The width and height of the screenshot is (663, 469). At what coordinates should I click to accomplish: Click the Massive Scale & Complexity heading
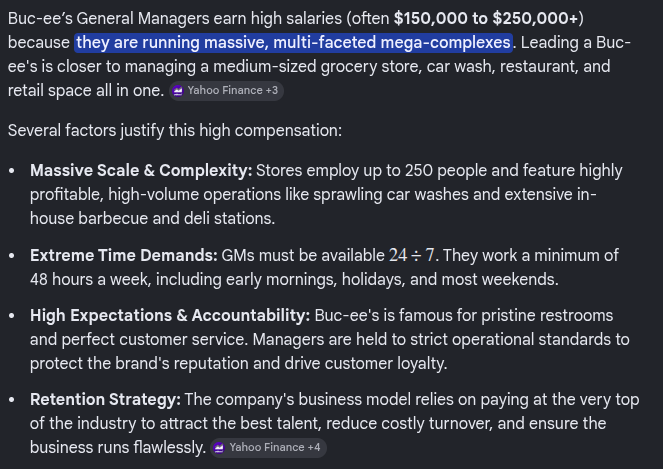pos(141,170)
